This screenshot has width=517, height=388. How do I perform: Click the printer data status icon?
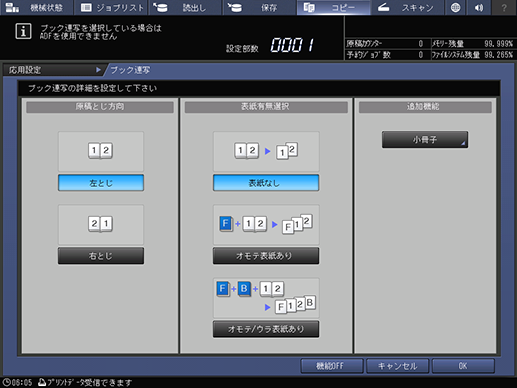(x=42, y=382)
